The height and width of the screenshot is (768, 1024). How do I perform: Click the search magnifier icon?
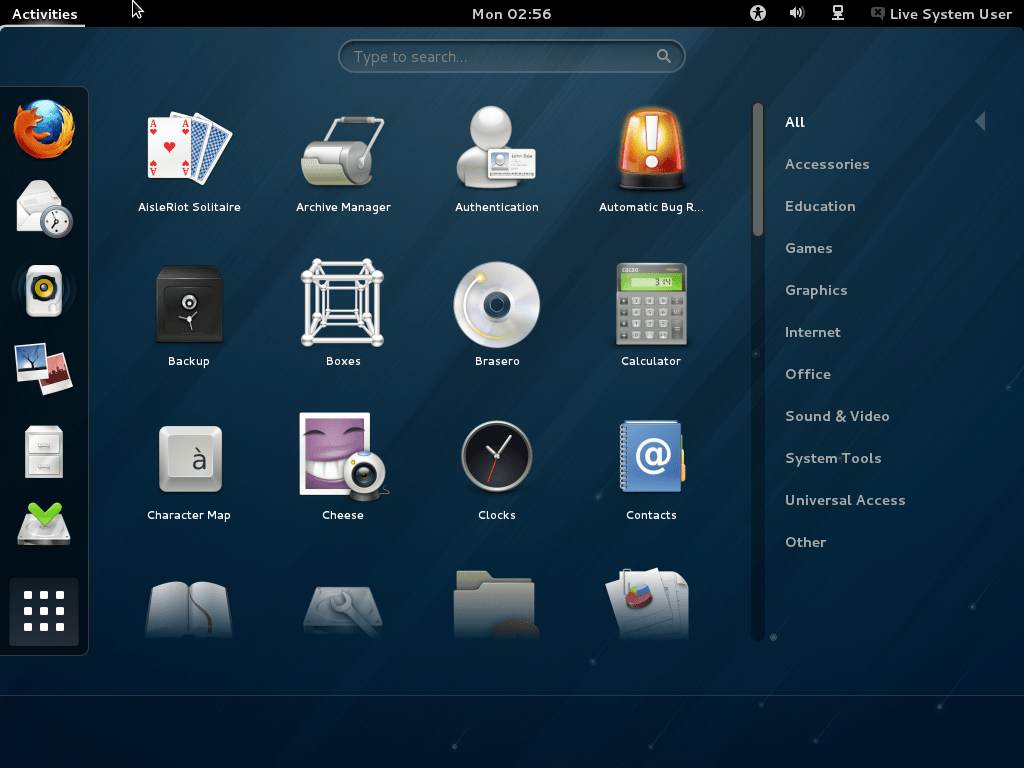point(664,56)
